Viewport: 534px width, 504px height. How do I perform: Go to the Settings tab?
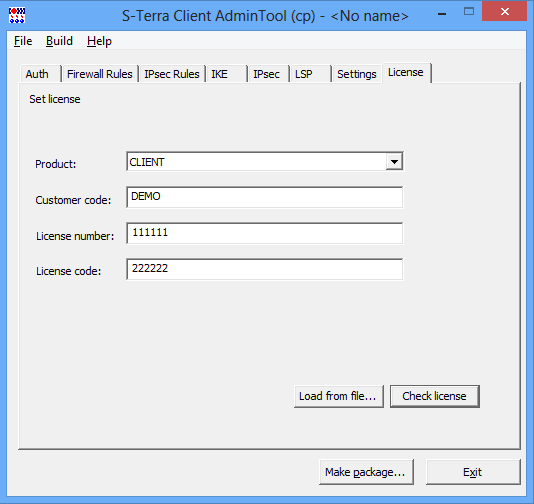click(357, 74)
